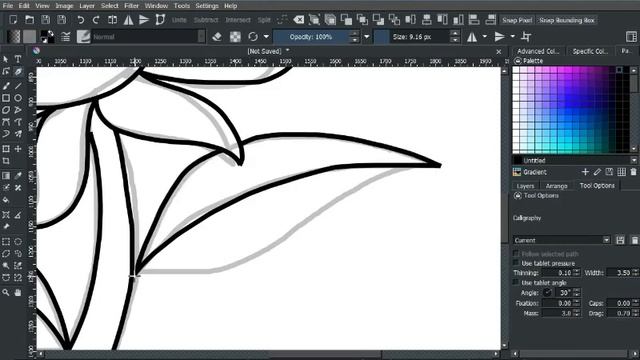
Task: Open the brush settings editor icon
Action: click(x=66, y=37)
